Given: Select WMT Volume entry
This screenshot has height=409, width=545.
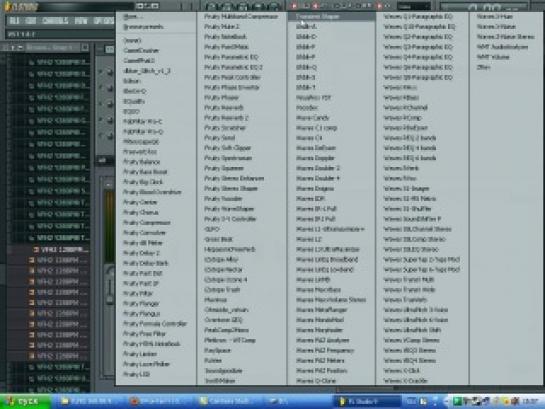Looking at the screenshot, I should pos(493,57).
